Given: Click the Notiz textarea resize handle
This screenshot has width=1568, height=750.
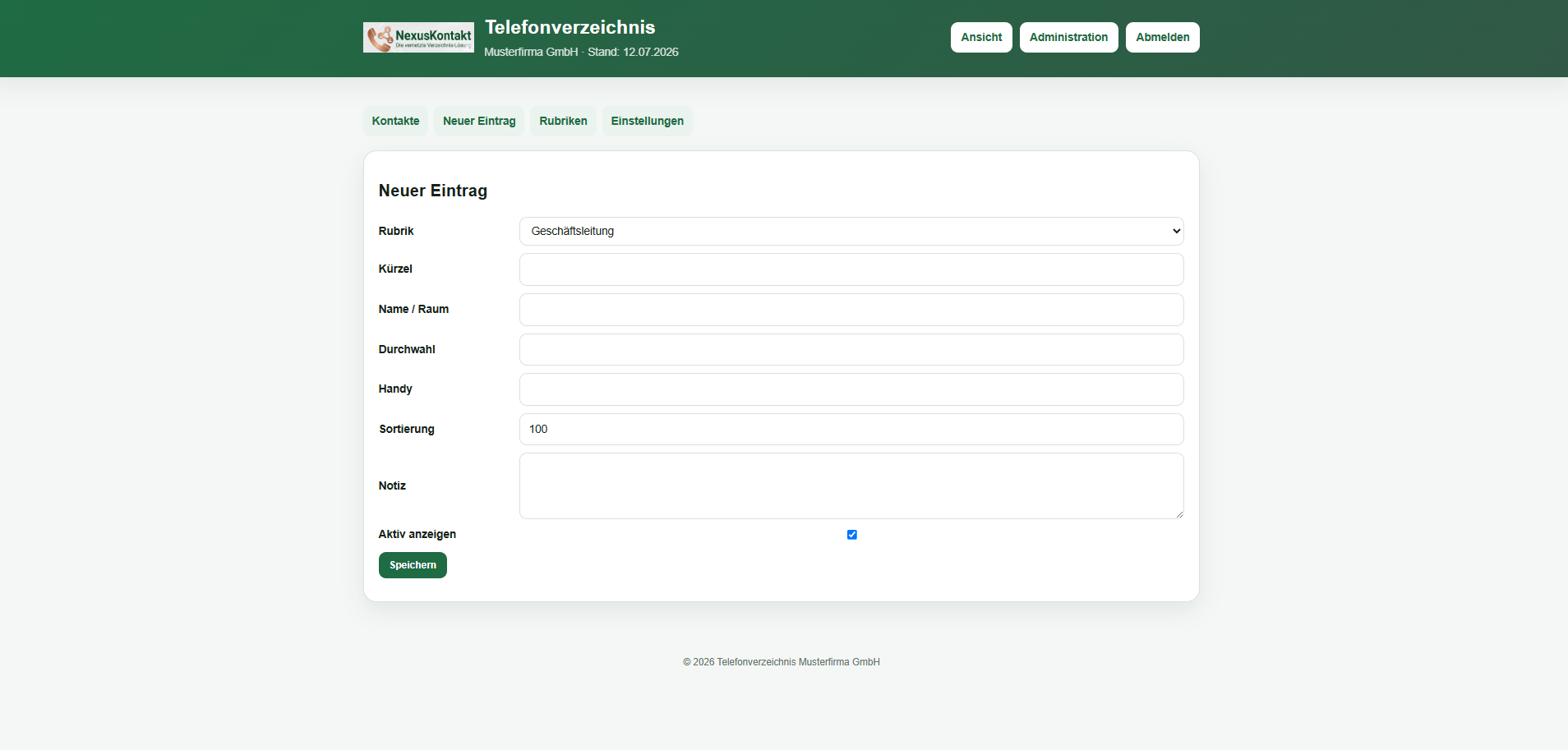Looking at the screenshot, I should pyautogui.click(x=1178, y=513).
